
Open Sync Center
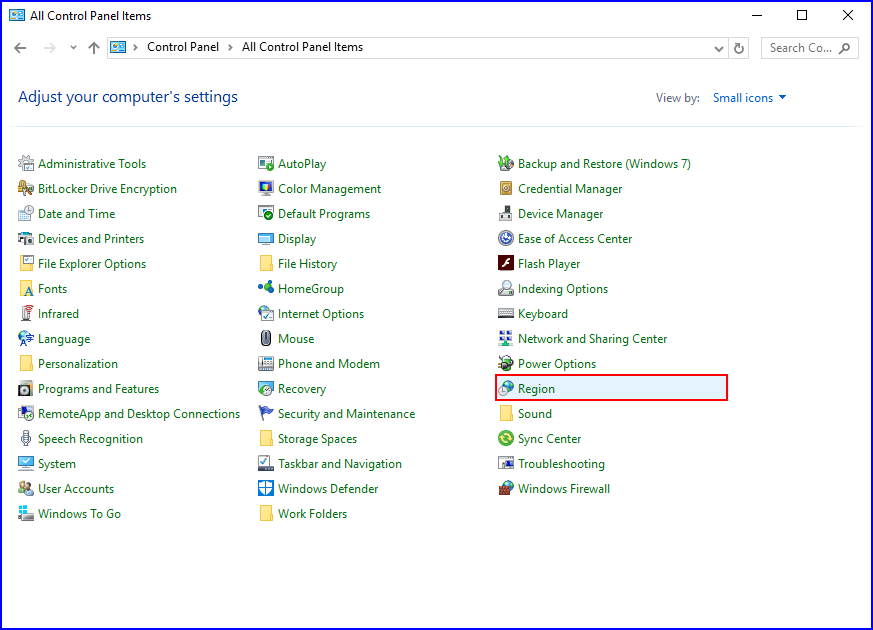549,438
